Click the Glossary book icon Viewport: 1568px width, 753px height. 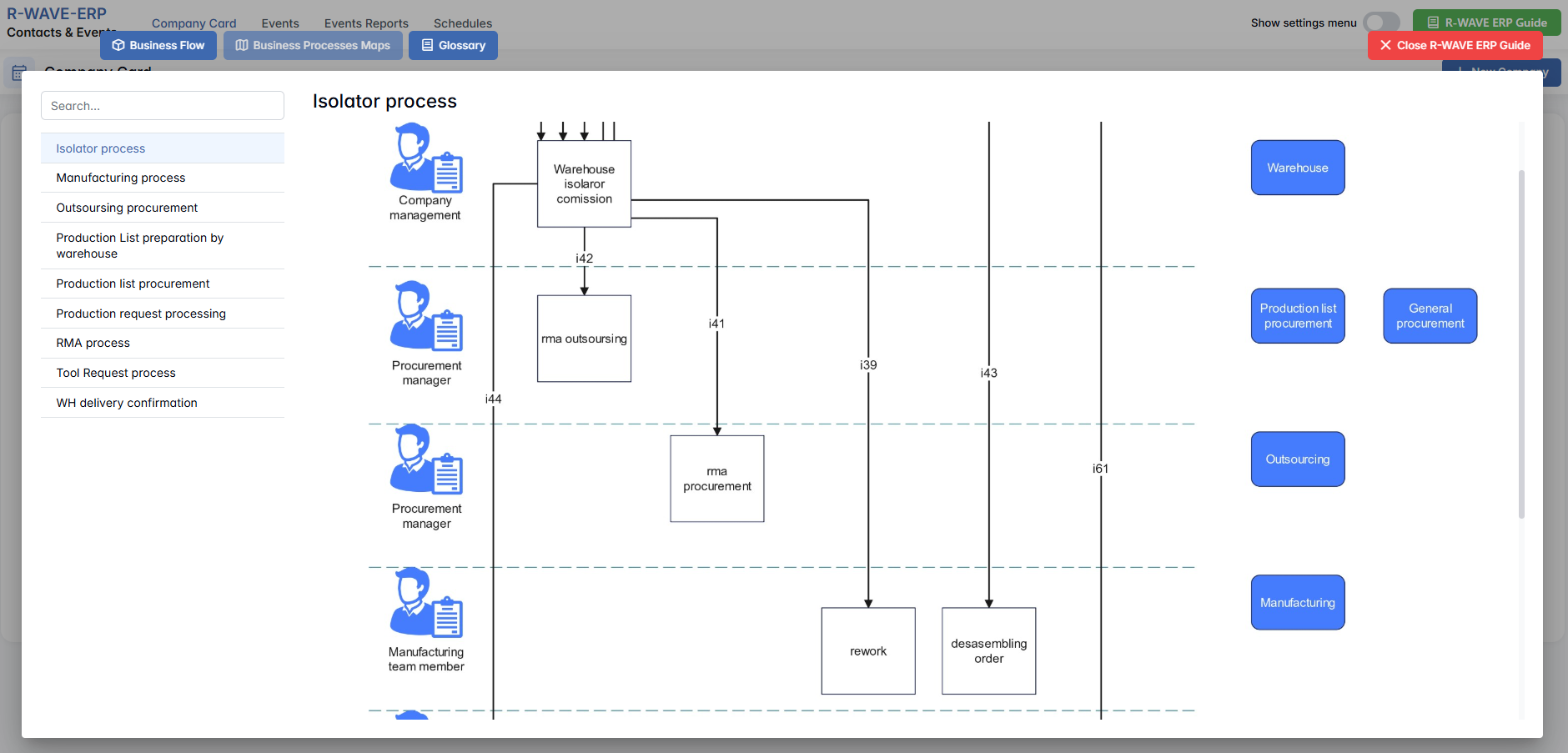pos(428,46)
